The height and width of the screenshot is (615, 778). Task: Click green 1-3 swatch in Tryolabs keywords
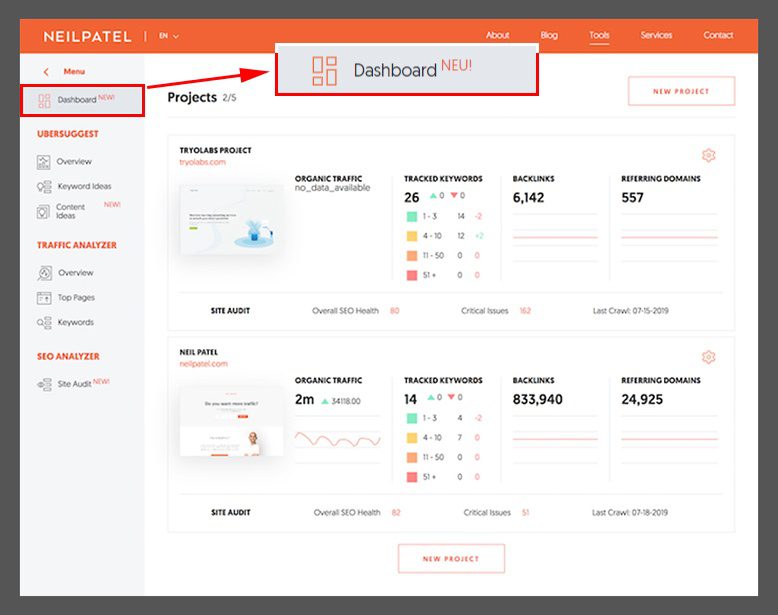[412, 216]
